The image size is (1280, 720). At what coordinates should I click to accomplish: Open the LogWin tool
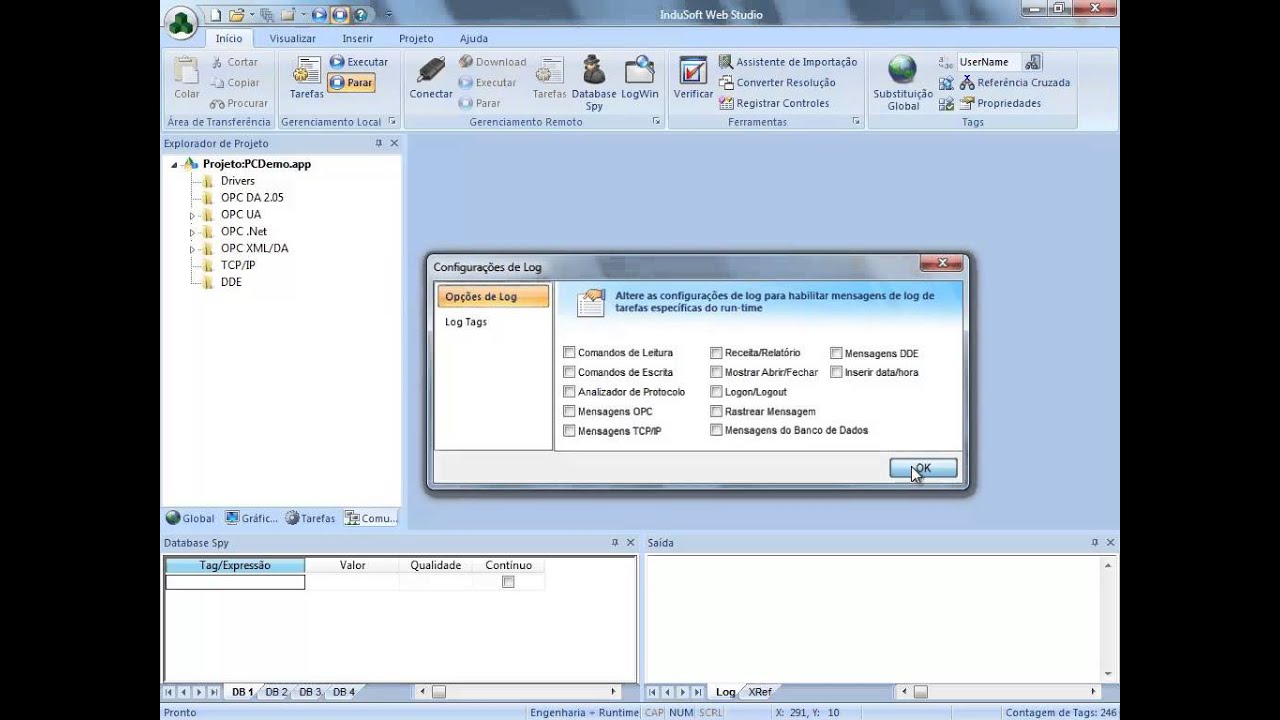pyautogui.click(x=640, y=78)
